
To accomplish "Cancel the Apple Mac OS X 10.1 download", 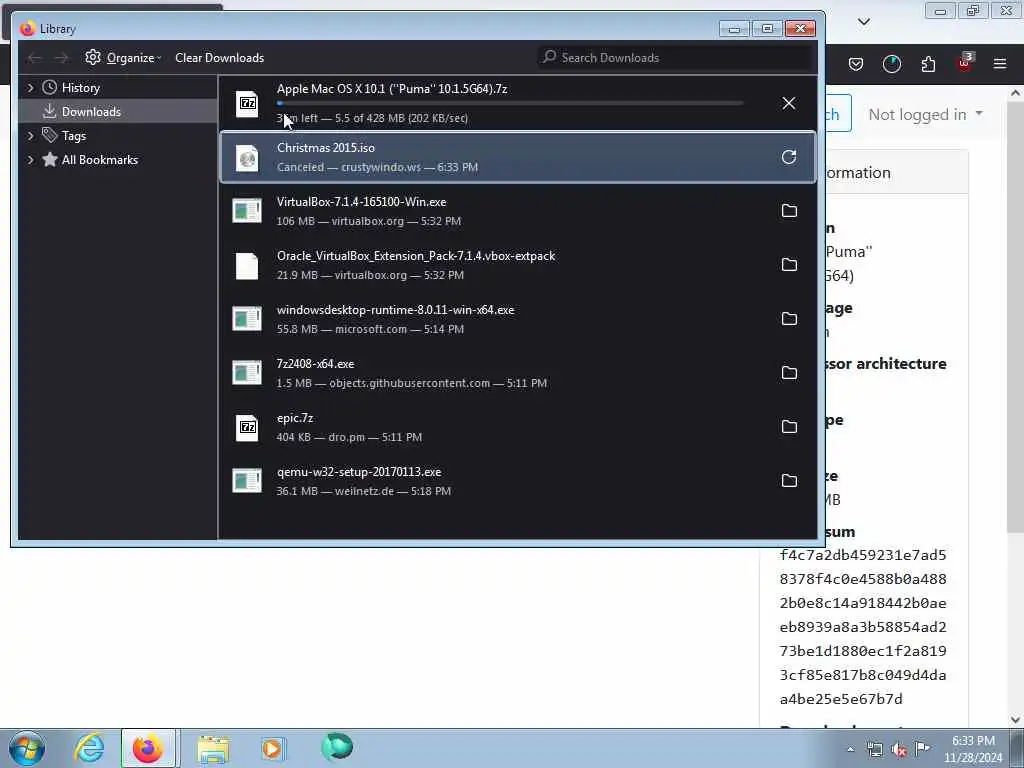I will 789,103.
